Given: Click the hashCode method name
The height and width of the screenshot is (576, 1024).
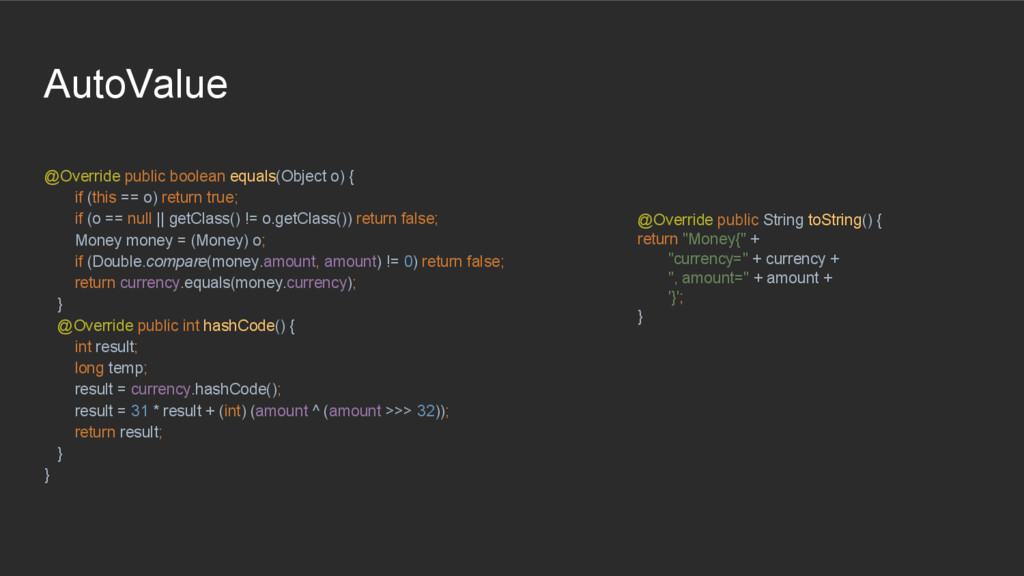Looking at the screenshot, I should [238, 326].
